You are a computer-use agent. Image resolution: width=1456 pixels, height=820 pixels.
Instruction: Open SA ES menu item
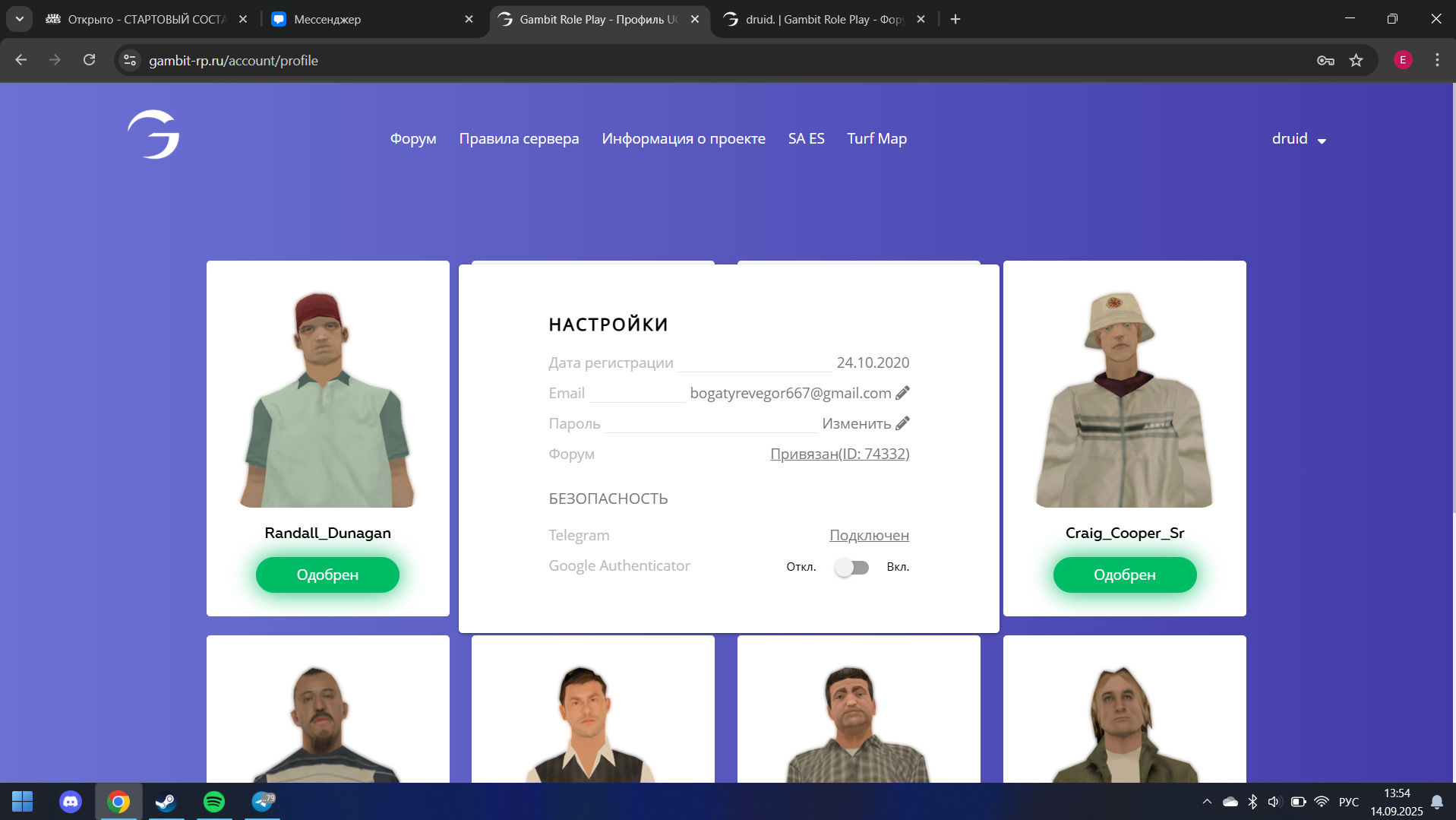coord(806,138)
